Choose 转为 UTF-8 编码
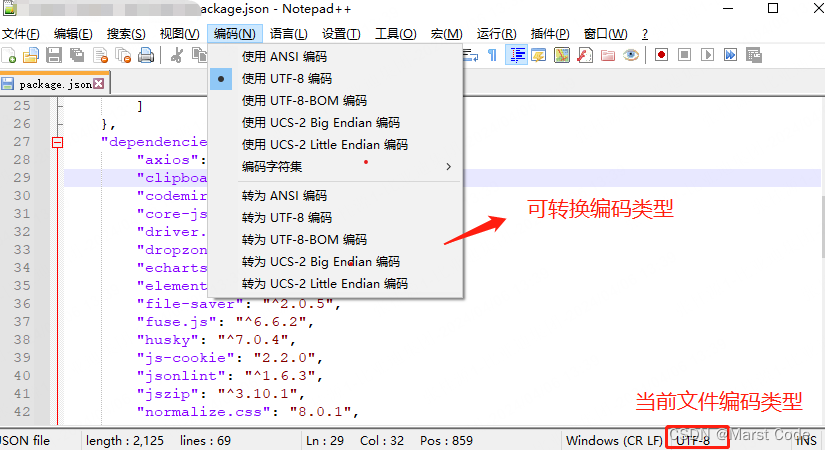 pyautogui.click(x=336, y=218)
